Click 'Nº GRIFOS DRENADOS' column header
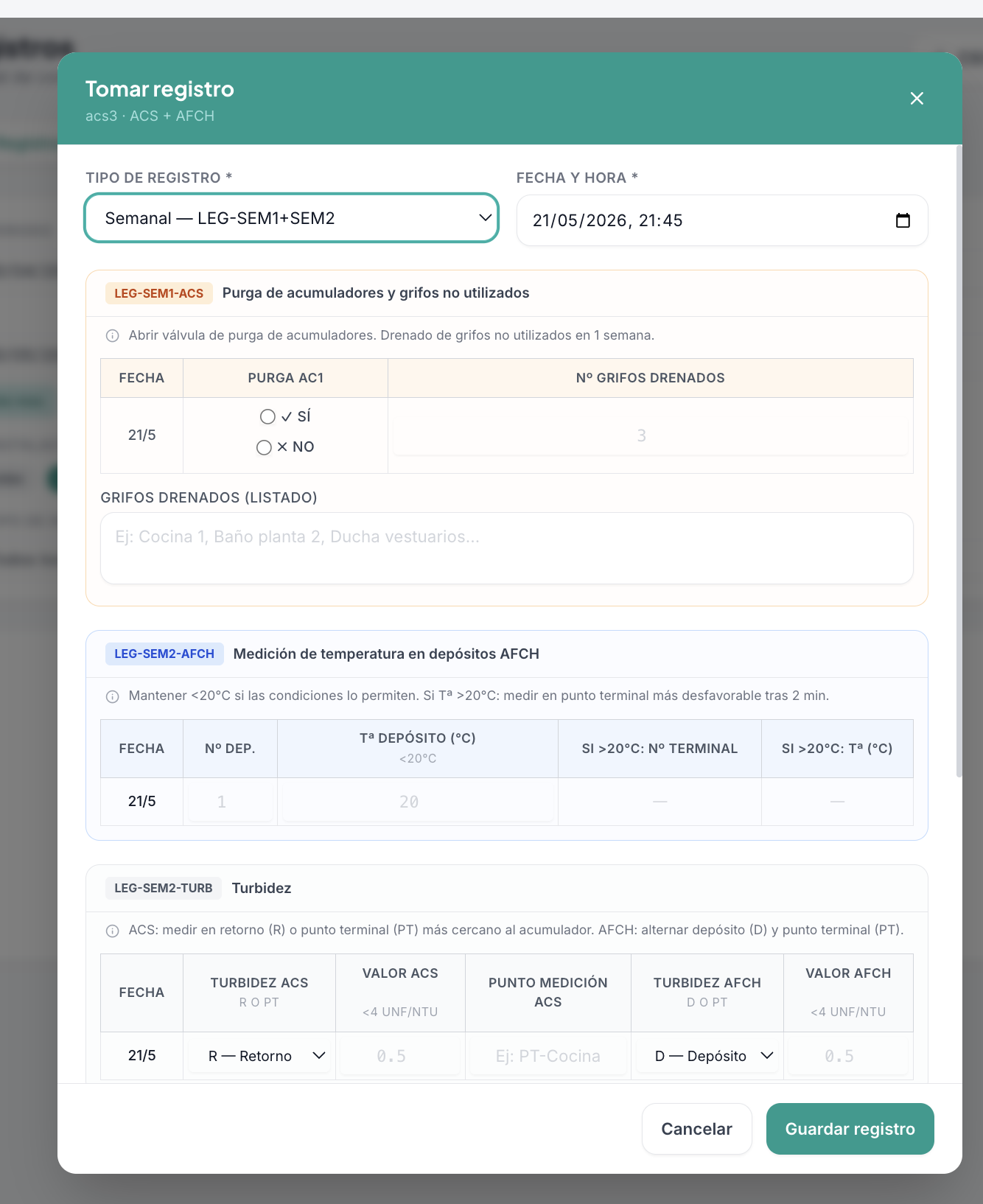The image size is (983, 1204). (651, 378)
